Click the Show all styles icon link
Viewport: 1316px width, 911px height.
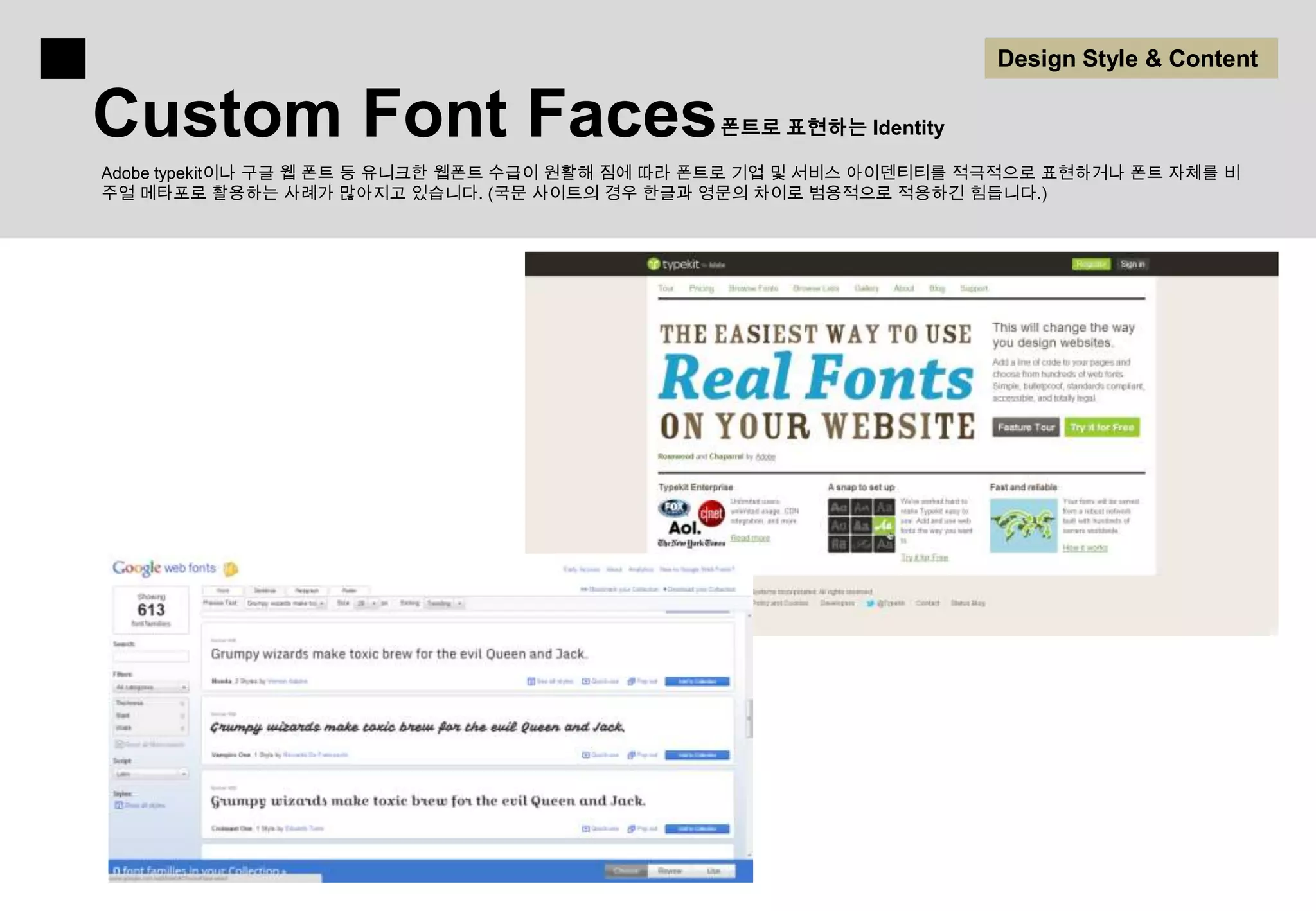(139, 805)
